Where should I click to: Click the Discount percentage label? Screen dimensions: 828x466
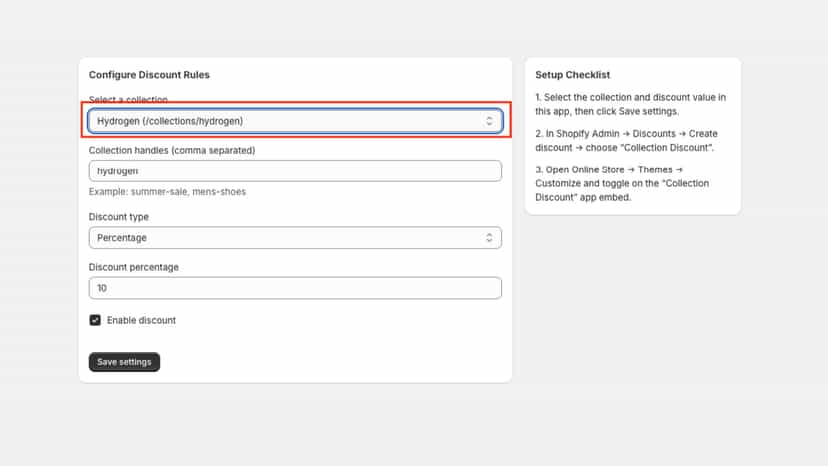pos(134,267)
